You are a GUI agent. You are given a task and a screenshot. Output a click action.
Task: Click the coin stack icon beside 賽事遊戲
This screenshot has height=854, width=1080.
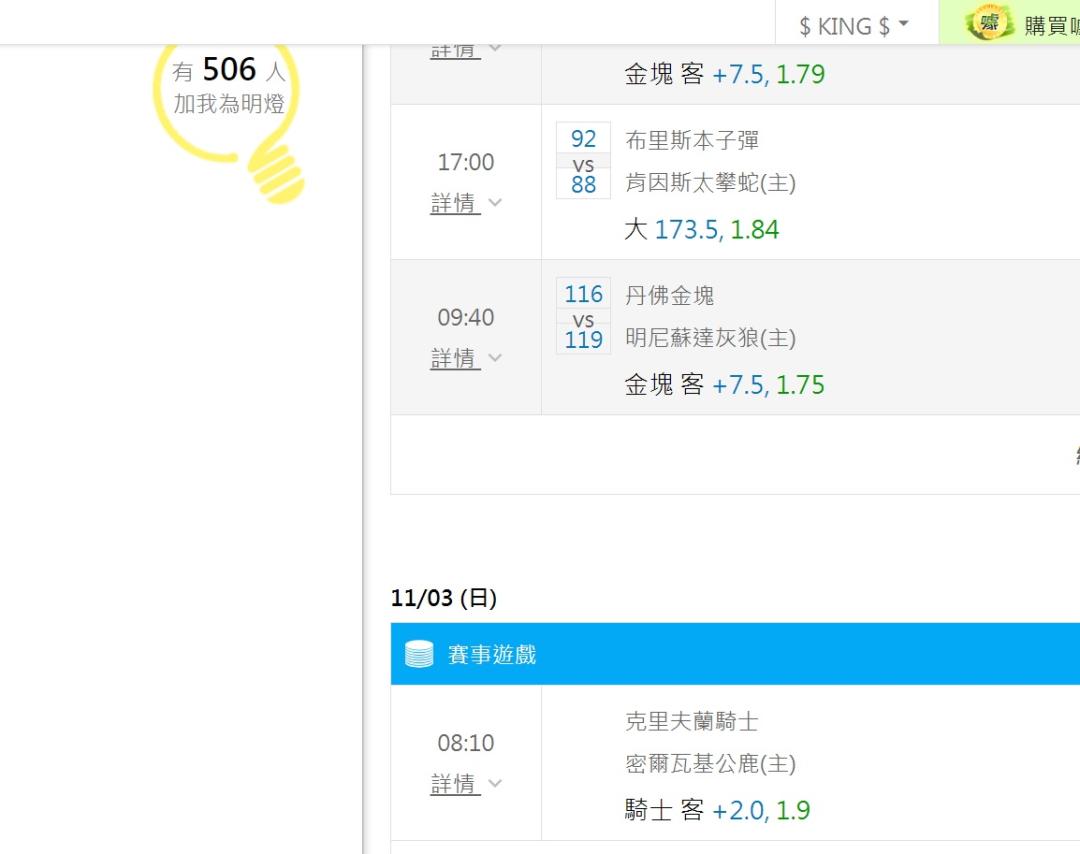pos(419,654)
